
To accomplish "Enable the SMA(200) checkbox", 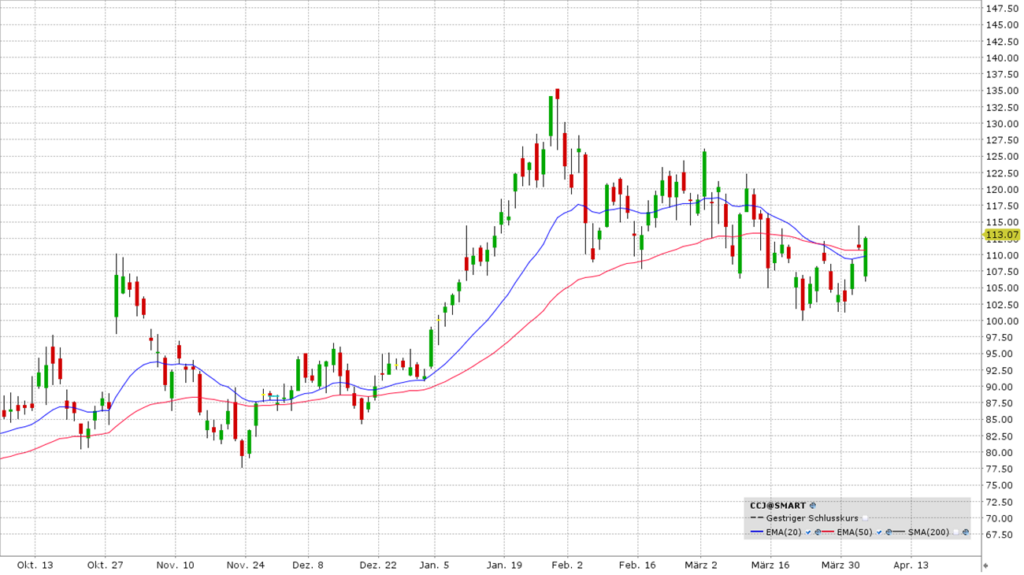I will click(x=955, y=532).
